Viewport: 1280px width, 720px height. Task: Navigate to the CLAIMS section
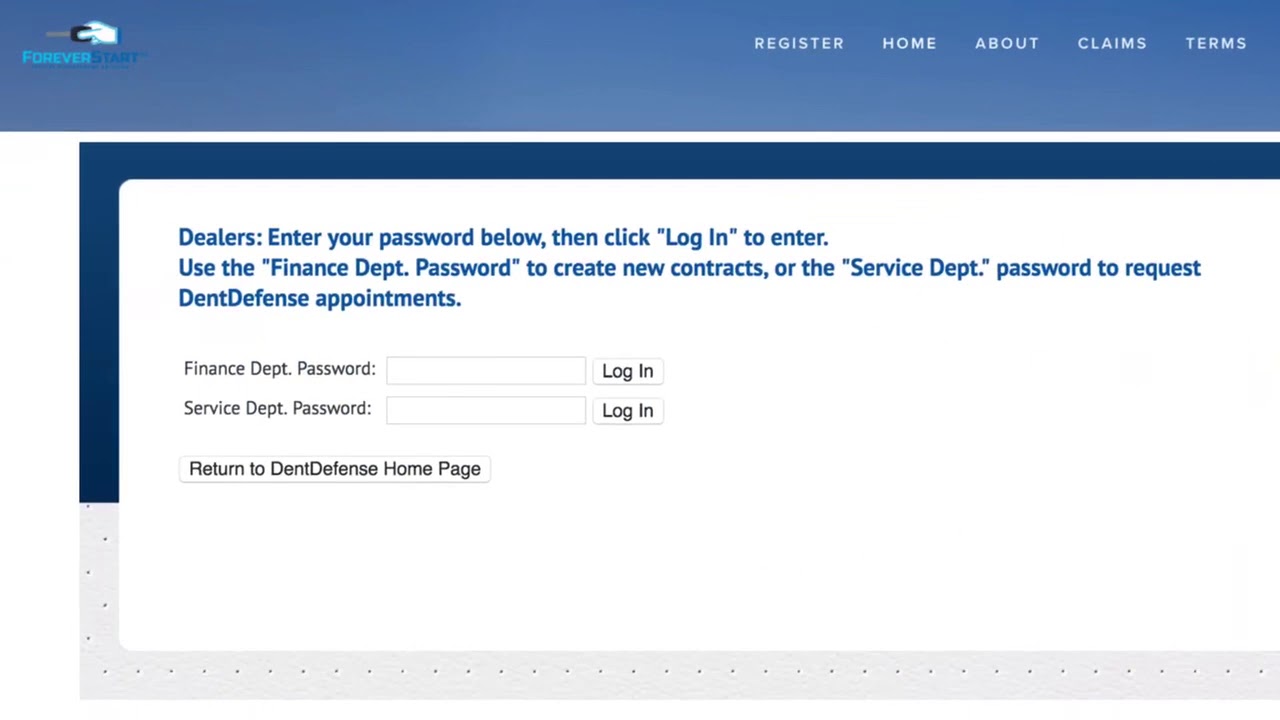pos(1112,43)
